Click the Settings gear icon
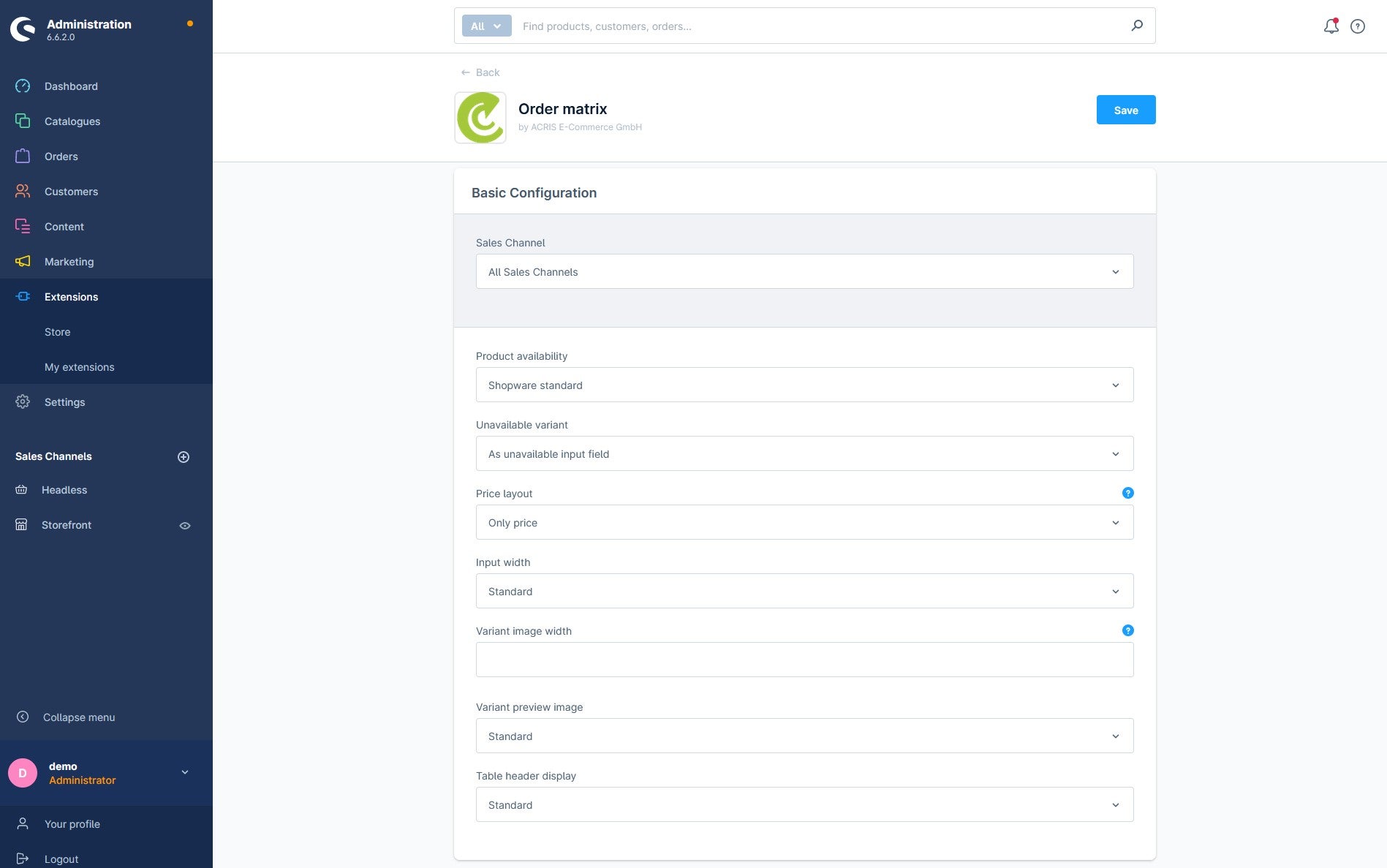The image size is (1387, 868). coord(23,402)
